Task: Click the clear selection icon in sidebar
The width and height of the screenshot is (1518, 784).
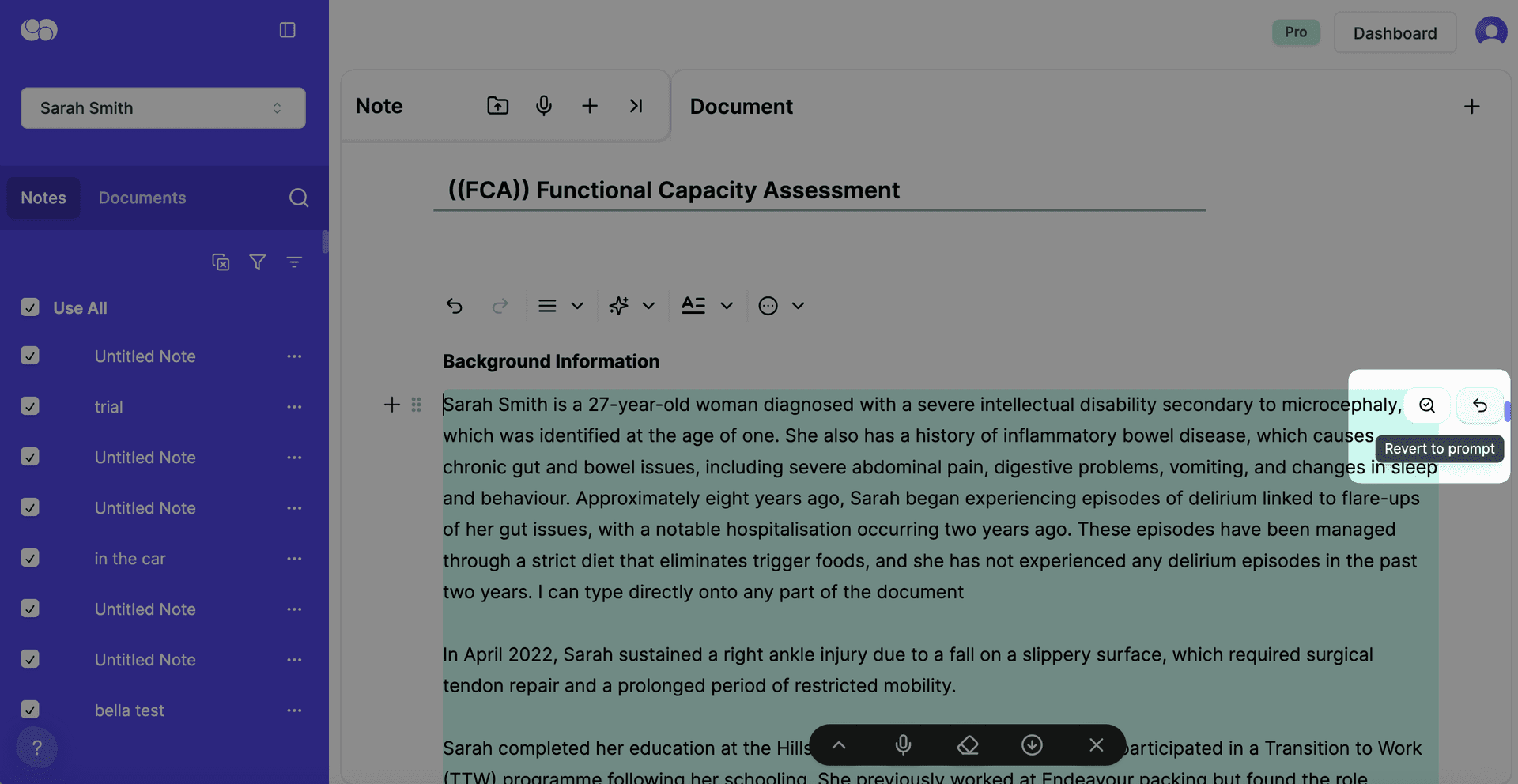Action: (x=221, y=262)
